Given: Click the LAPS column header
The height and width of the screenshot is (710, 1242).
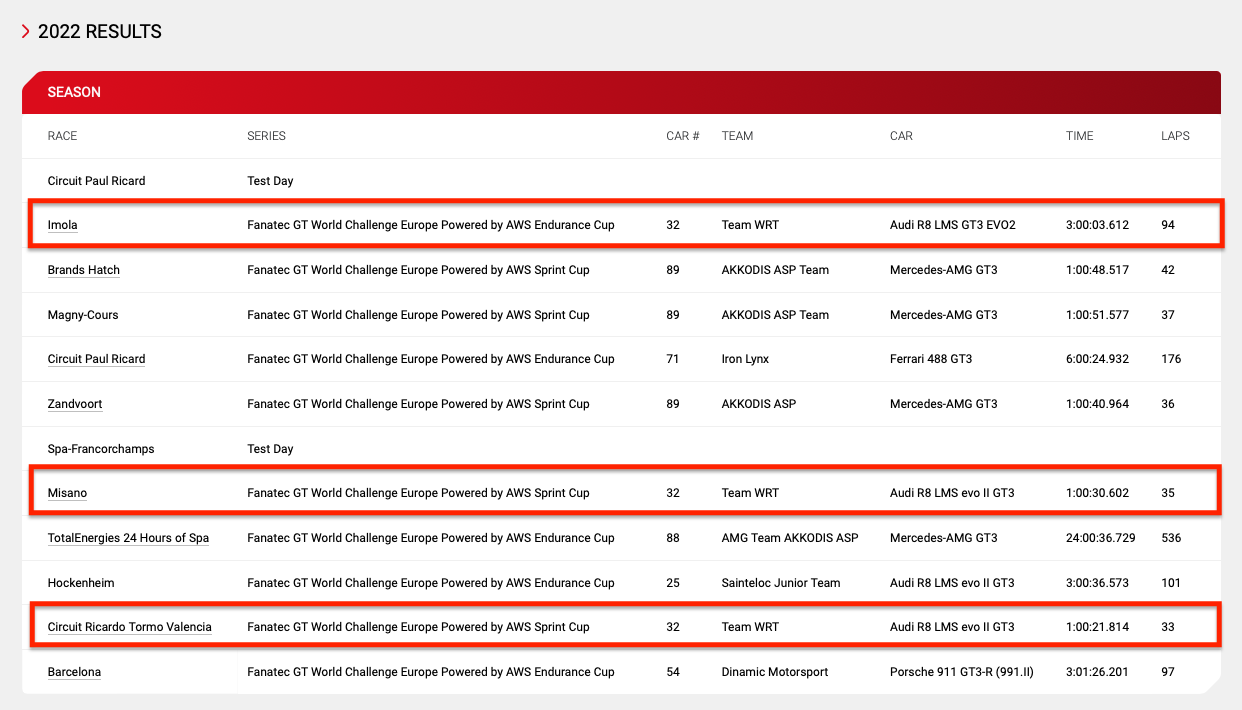Looking at the screenshot, I should pyautogui.click(x=1175, y=136).
